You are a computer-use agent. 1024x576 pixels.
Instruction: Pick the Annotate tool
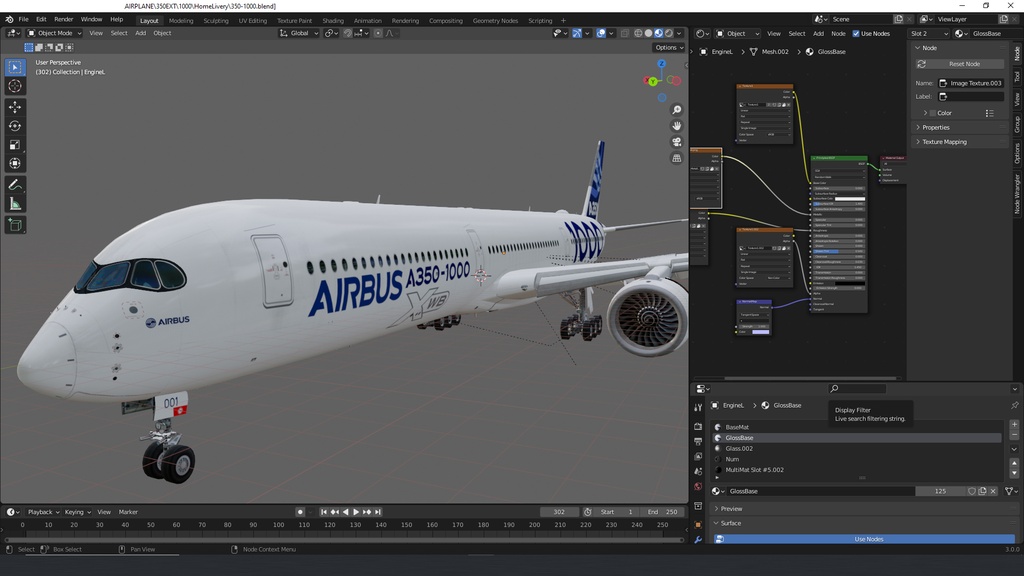click(15, 184)
